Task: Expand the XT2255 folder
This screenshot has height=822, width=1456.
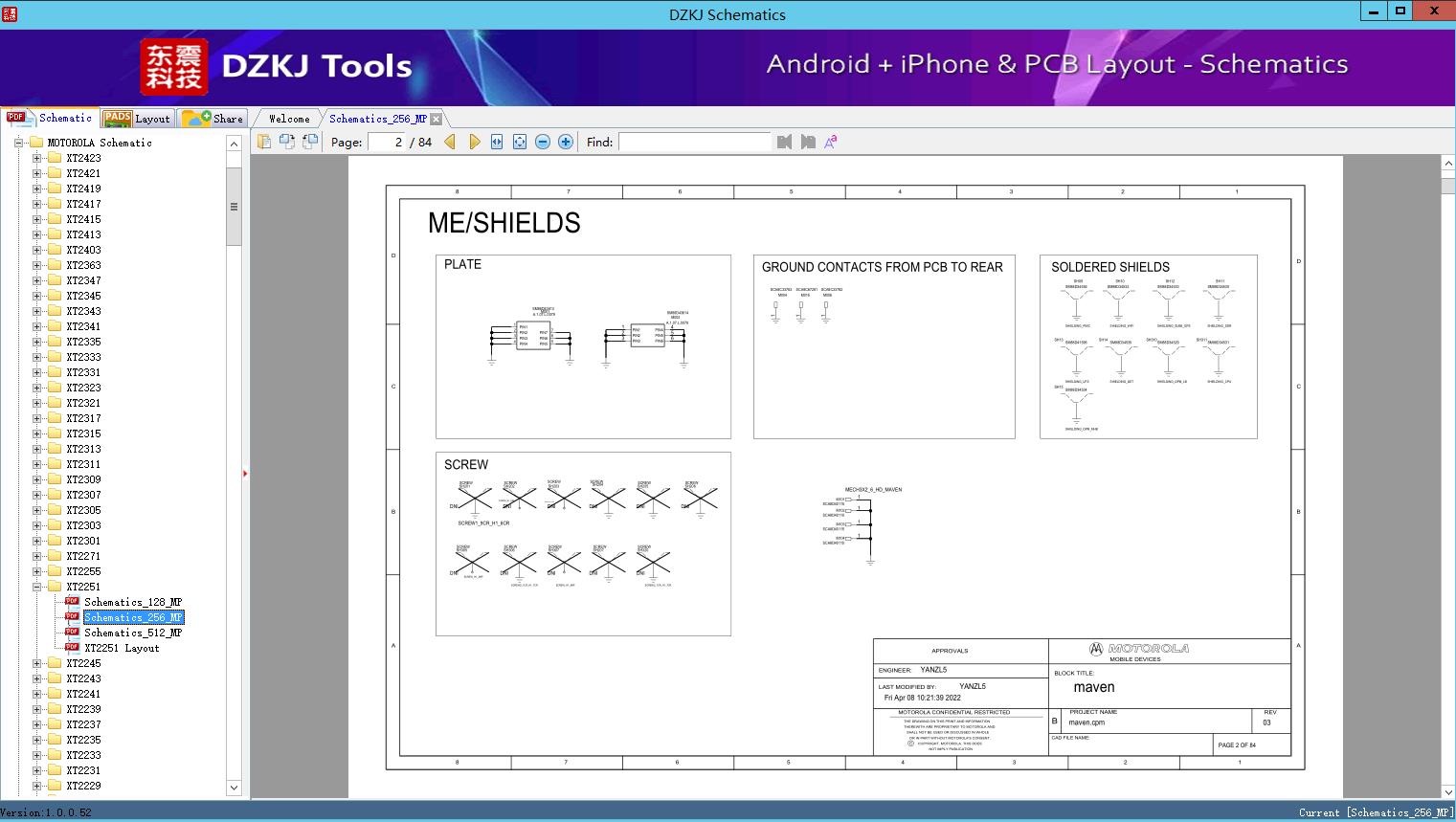Action: coord(36,571)
